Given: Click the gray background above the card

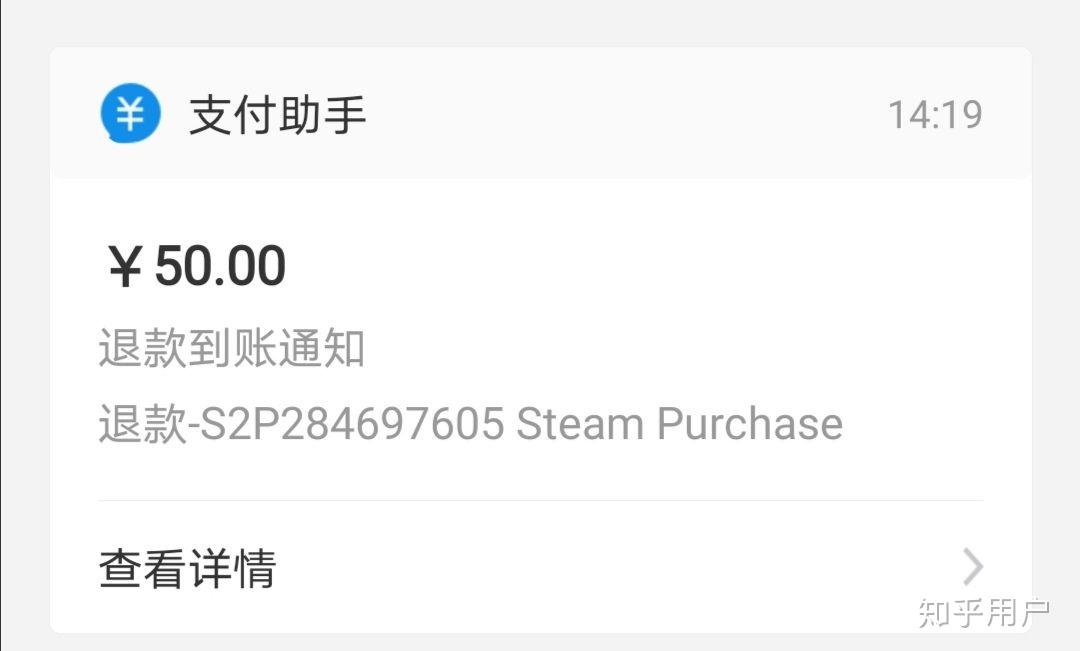Looking at the screenshot, I should 541,22.
